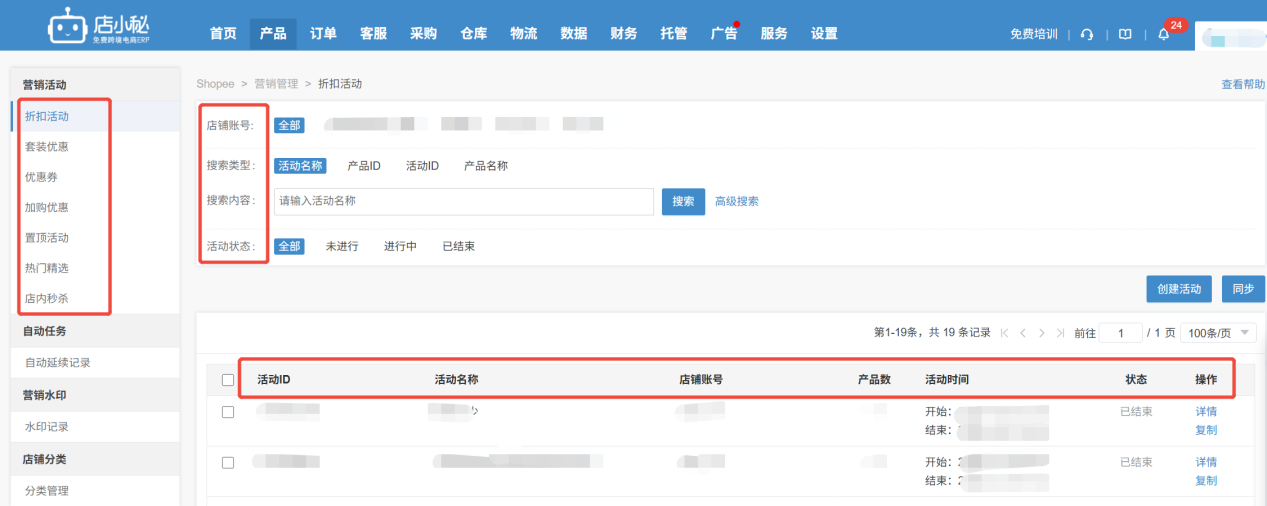Select 活动名称 search type

pos(300,166)
